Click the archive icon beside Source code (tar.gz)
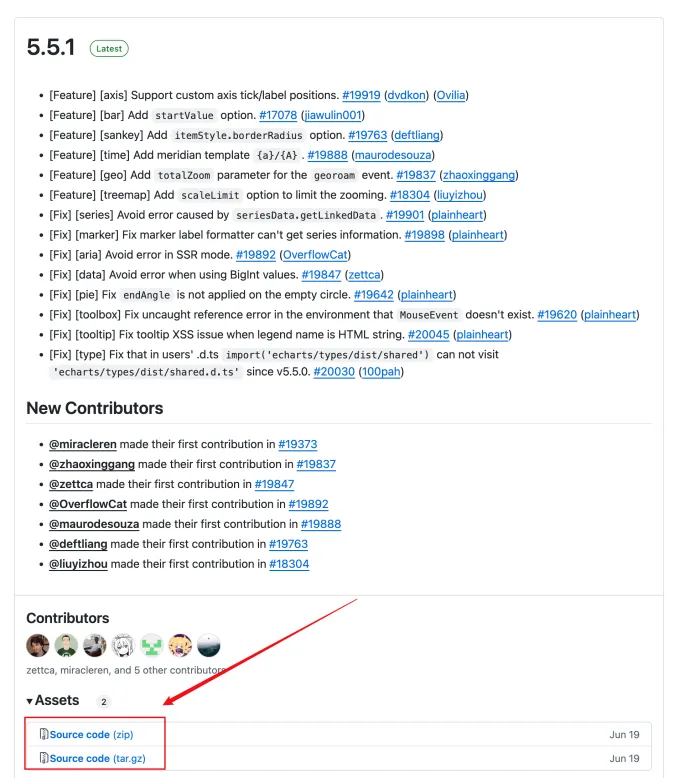Image resolution: width=674 pixels, height=778 pixels. [x=44, y=758]
